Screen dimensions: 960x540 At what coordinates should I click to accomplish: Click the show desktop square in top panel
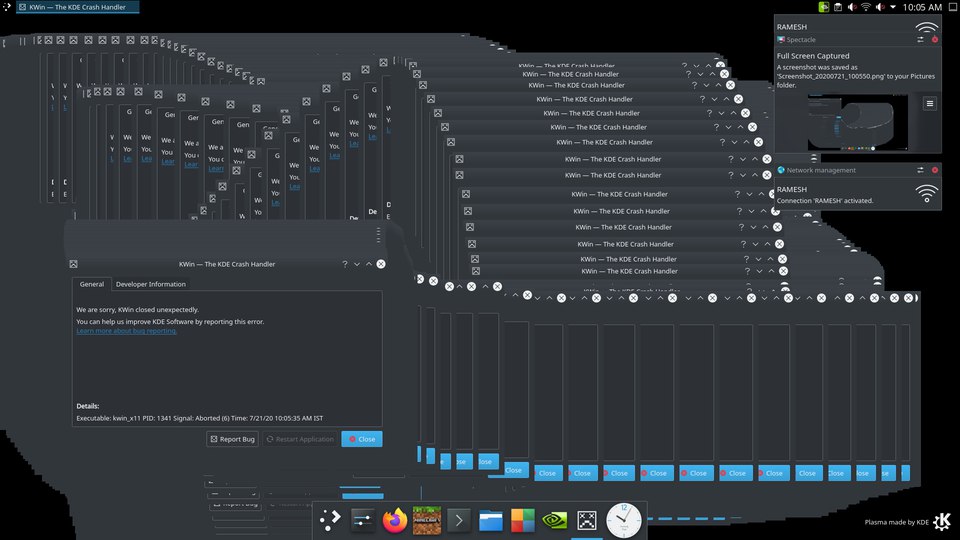953,7
